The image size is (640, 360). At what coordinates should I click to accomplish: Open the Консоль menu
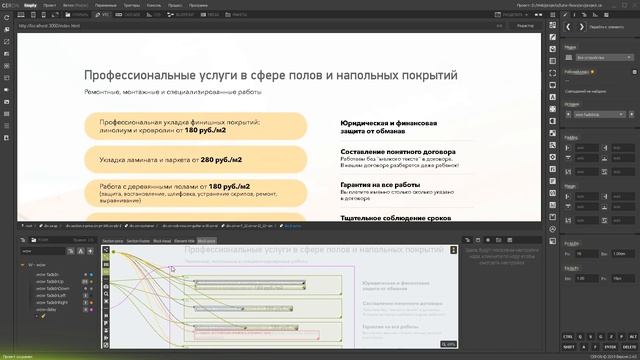coord(154,5)
